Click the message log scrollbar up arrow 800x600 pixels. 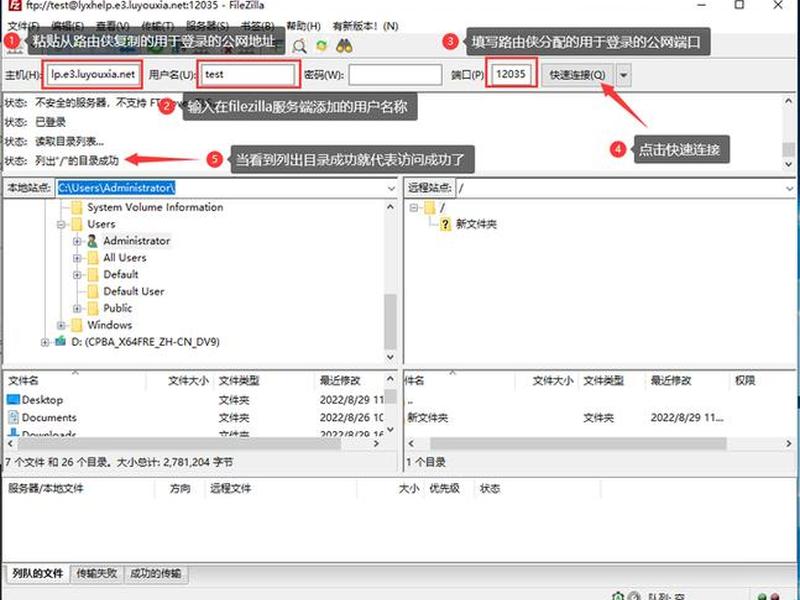[789, 101]
